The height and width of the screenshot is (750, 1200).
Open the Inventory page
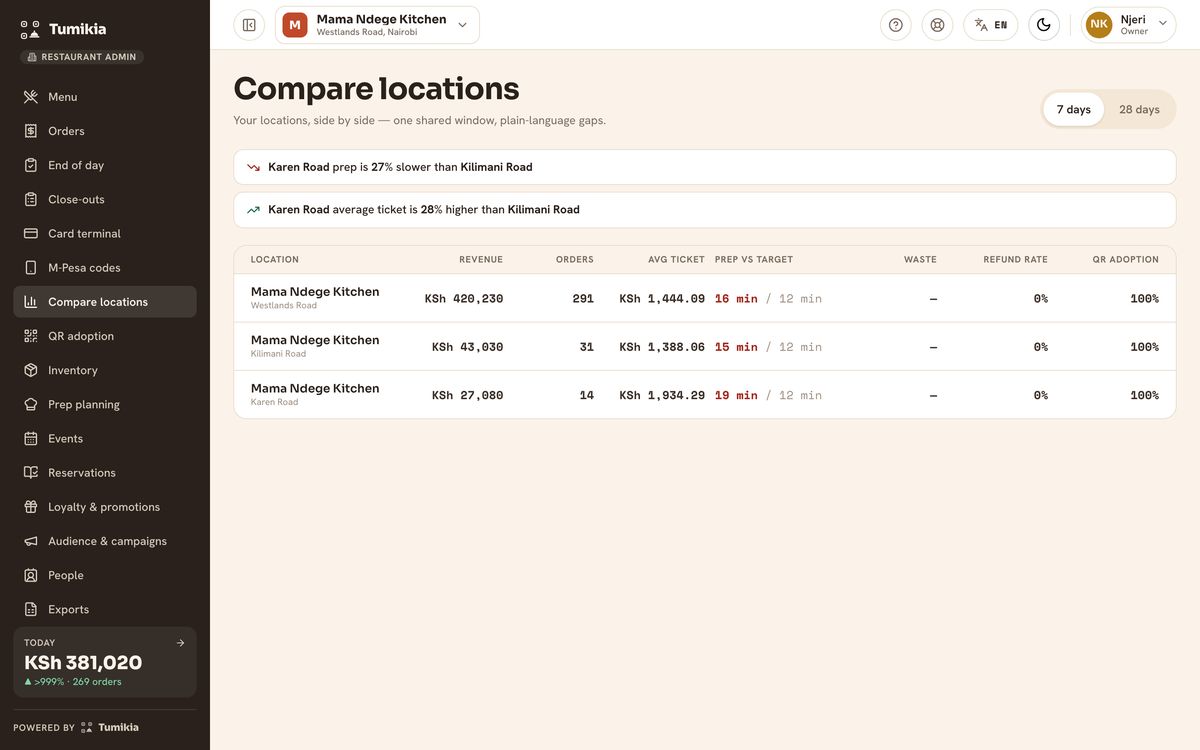pyautogui.click(x=105, y=370)
